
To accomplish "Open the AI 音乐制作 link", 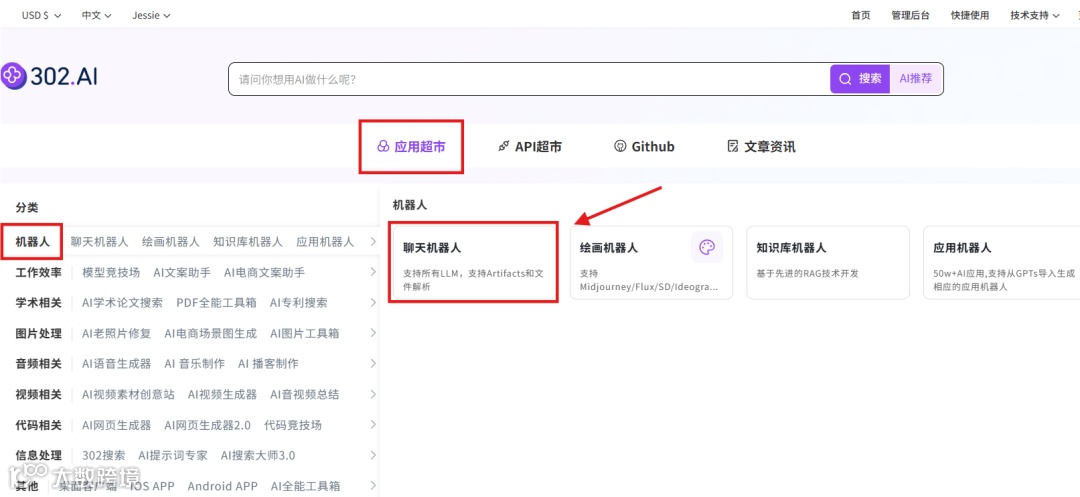I will (194, 363).
